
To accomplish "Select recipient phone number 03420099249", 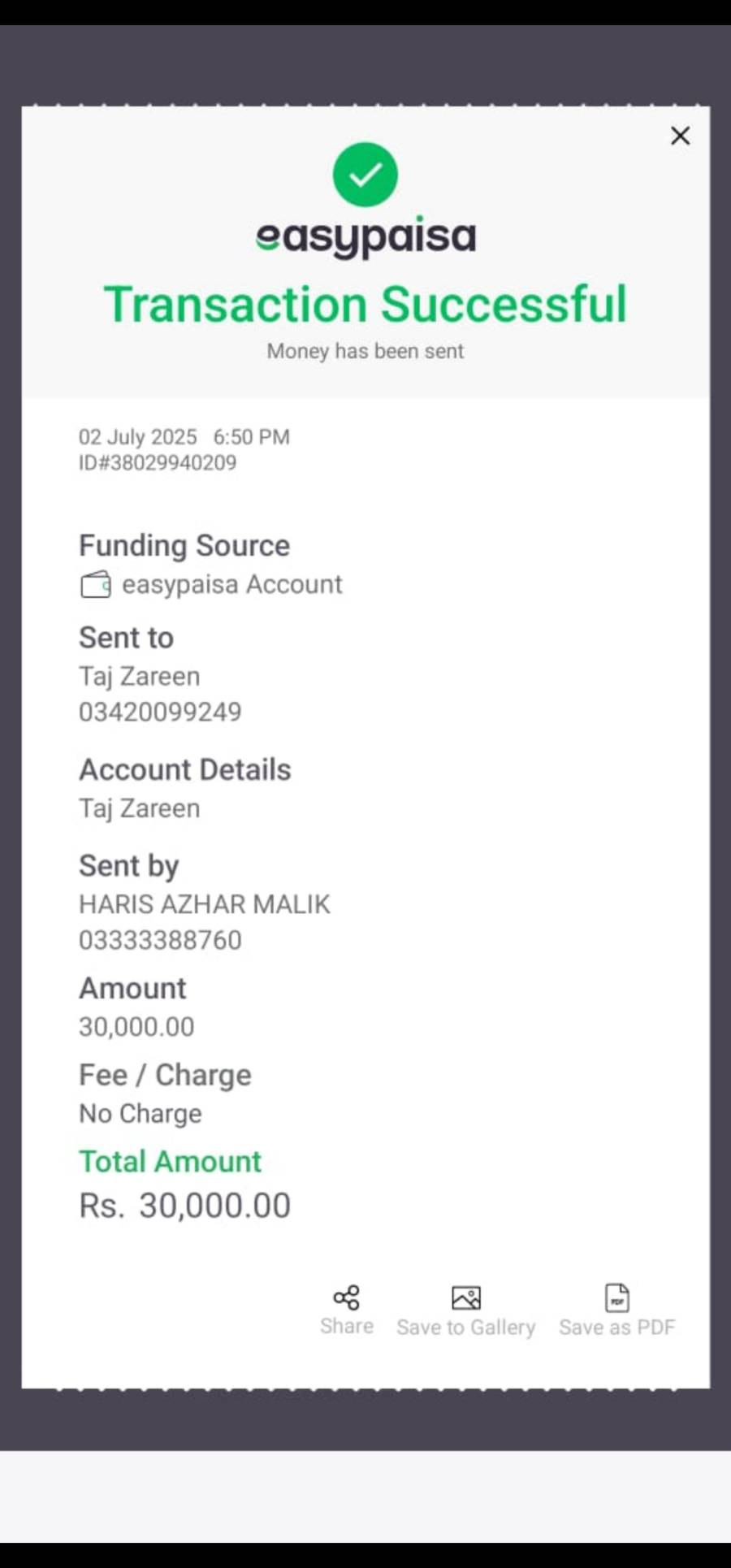I will [160, 712].
